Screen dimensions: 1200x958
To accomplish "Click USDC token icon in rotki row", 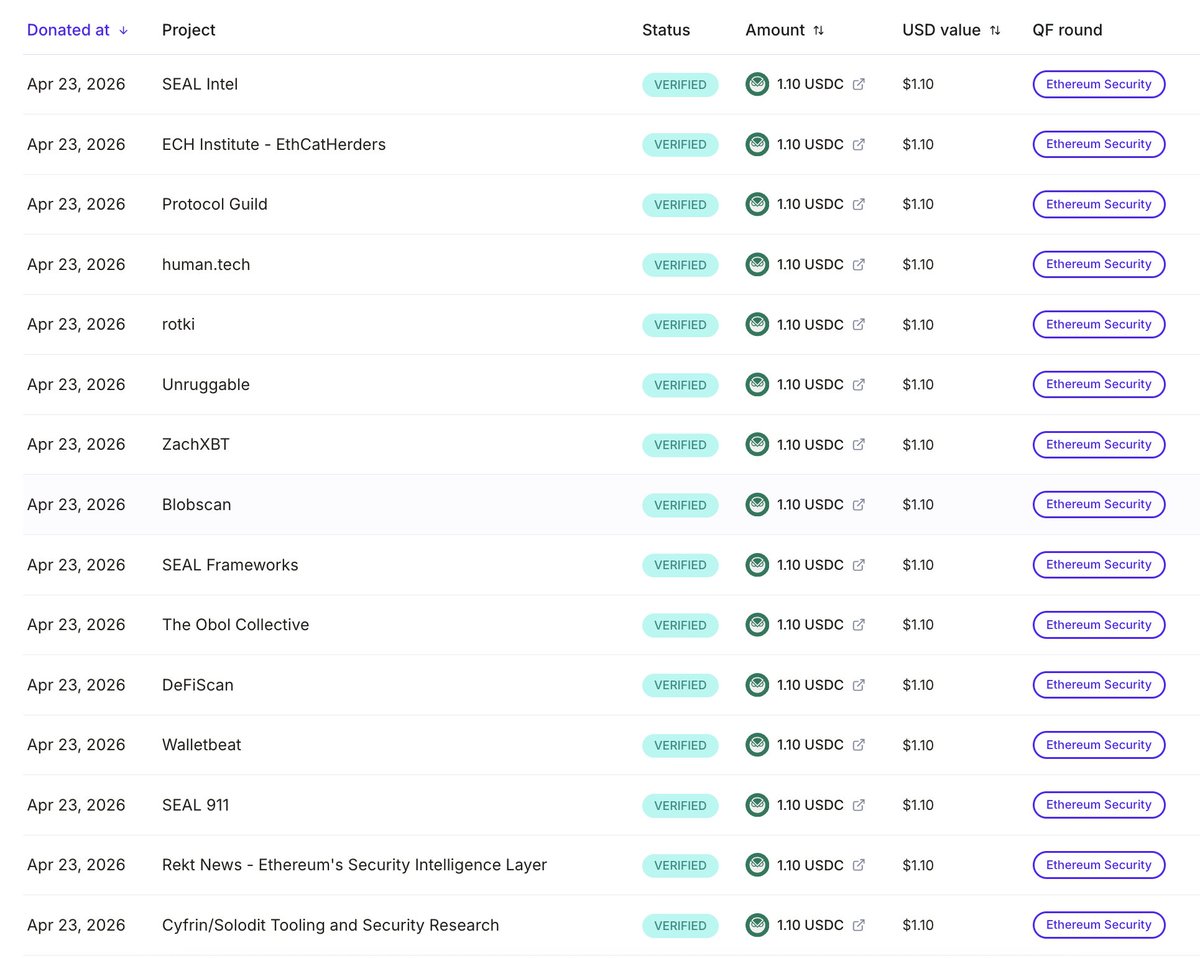I will coord(757,324).
